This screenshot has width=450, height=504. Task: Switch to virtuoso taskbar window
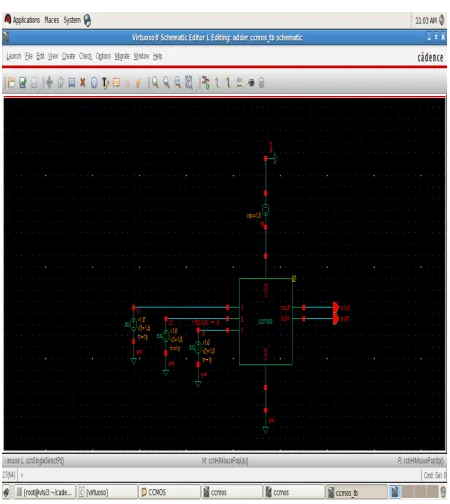click(107, 492)
